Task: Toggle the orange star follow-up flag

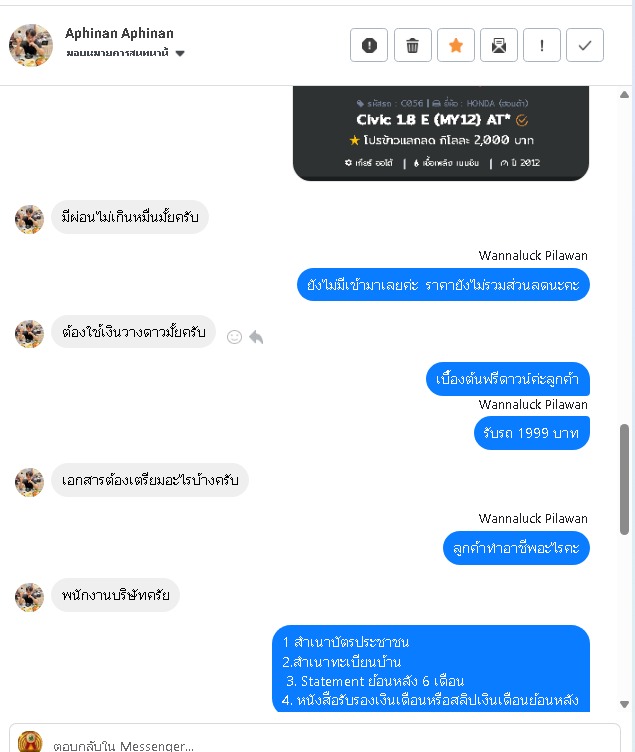Action: tap(456, 46)
